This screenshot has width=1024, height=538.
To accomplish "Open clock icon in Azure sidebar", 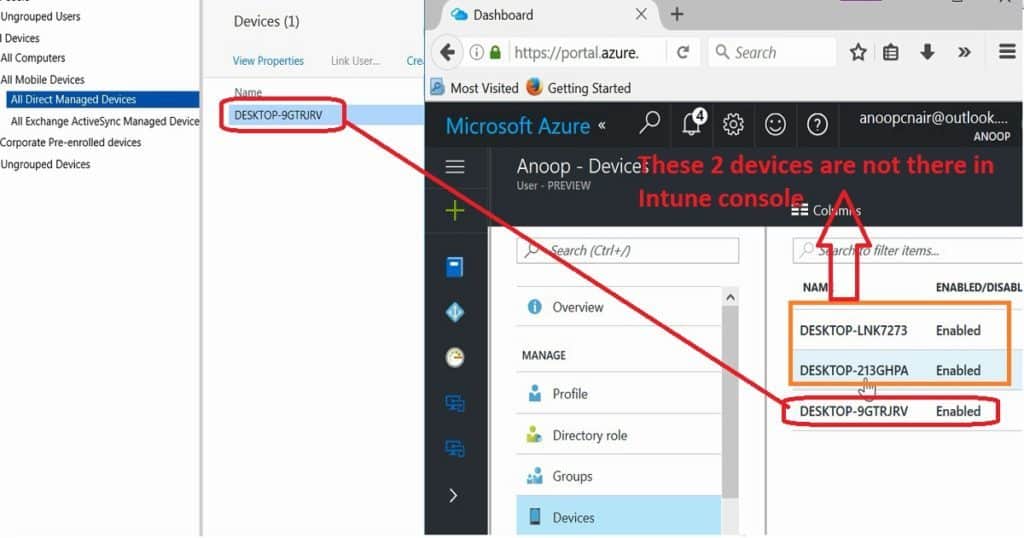I will click(455, 357).
